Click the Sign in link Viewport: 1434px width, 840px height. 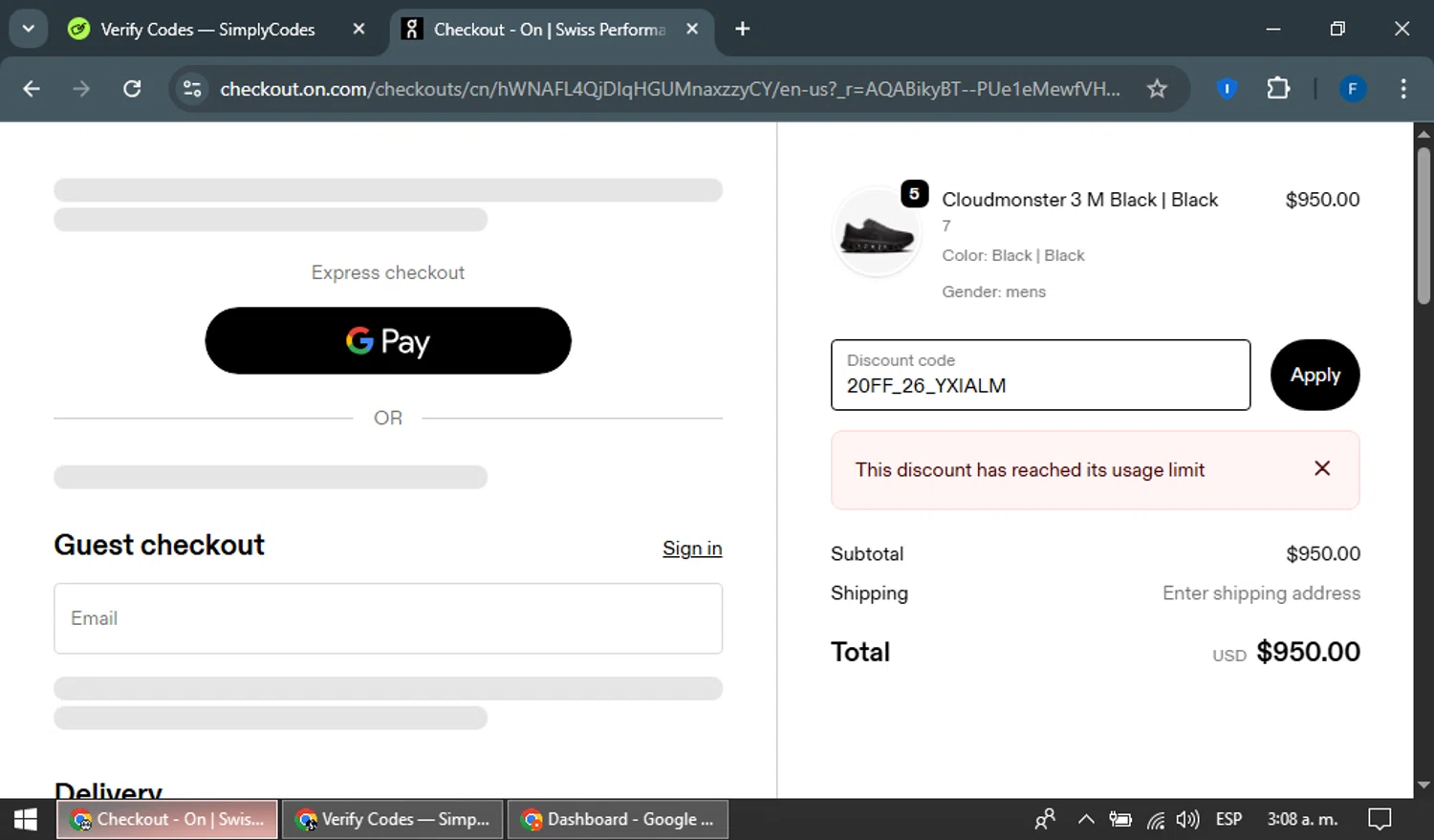pos(692,549)
